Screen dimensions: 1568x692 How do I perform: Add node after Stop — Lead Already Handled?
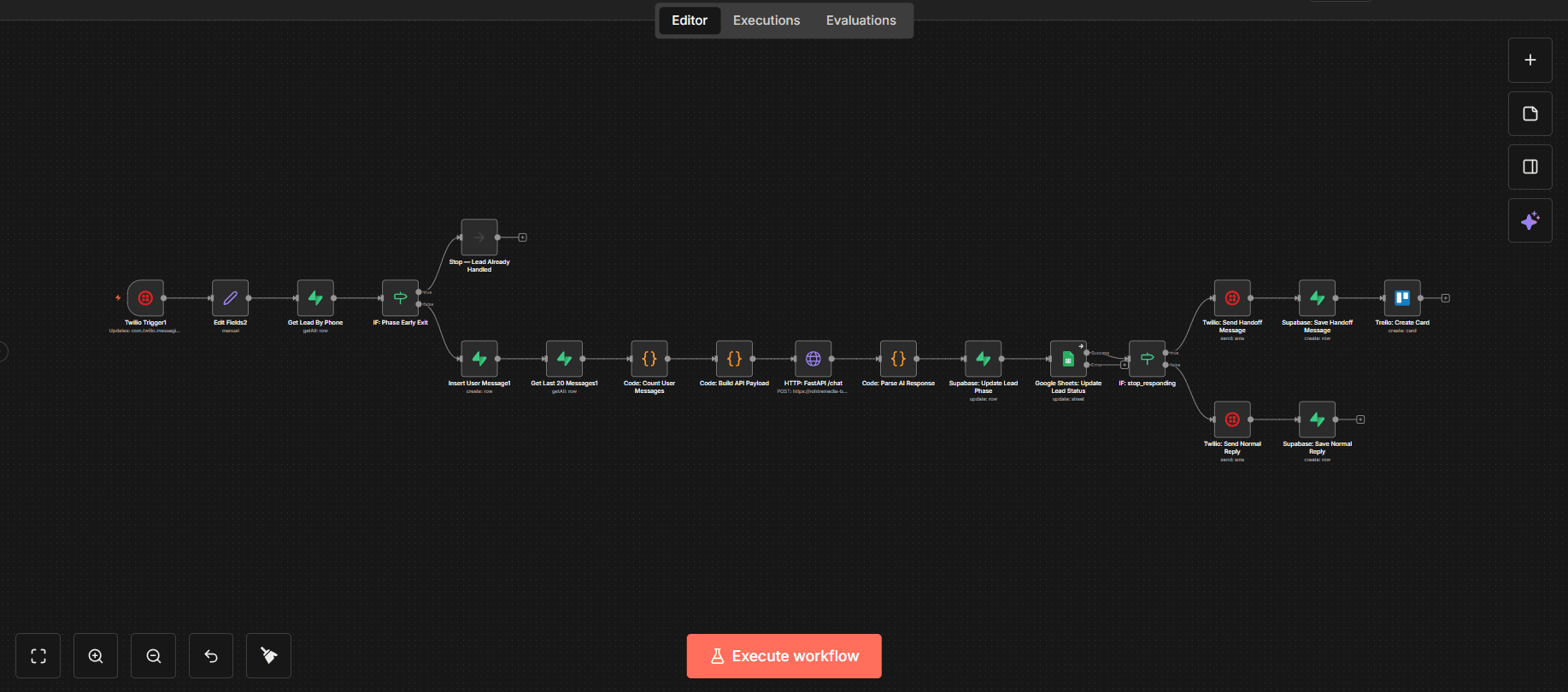click(523, 238)
